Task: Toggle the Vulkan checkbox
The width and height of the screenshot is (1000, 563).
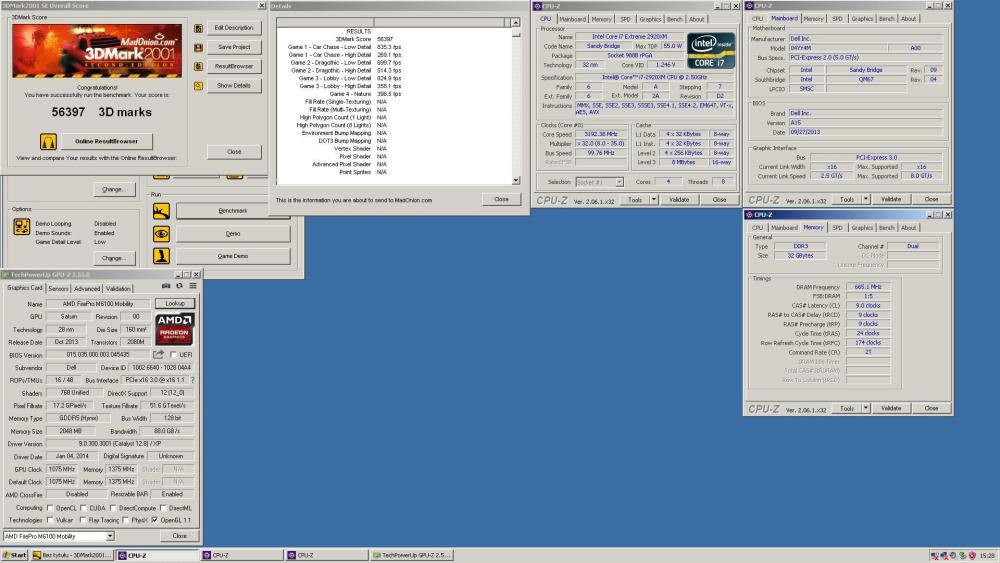Action: coord(50,520)
